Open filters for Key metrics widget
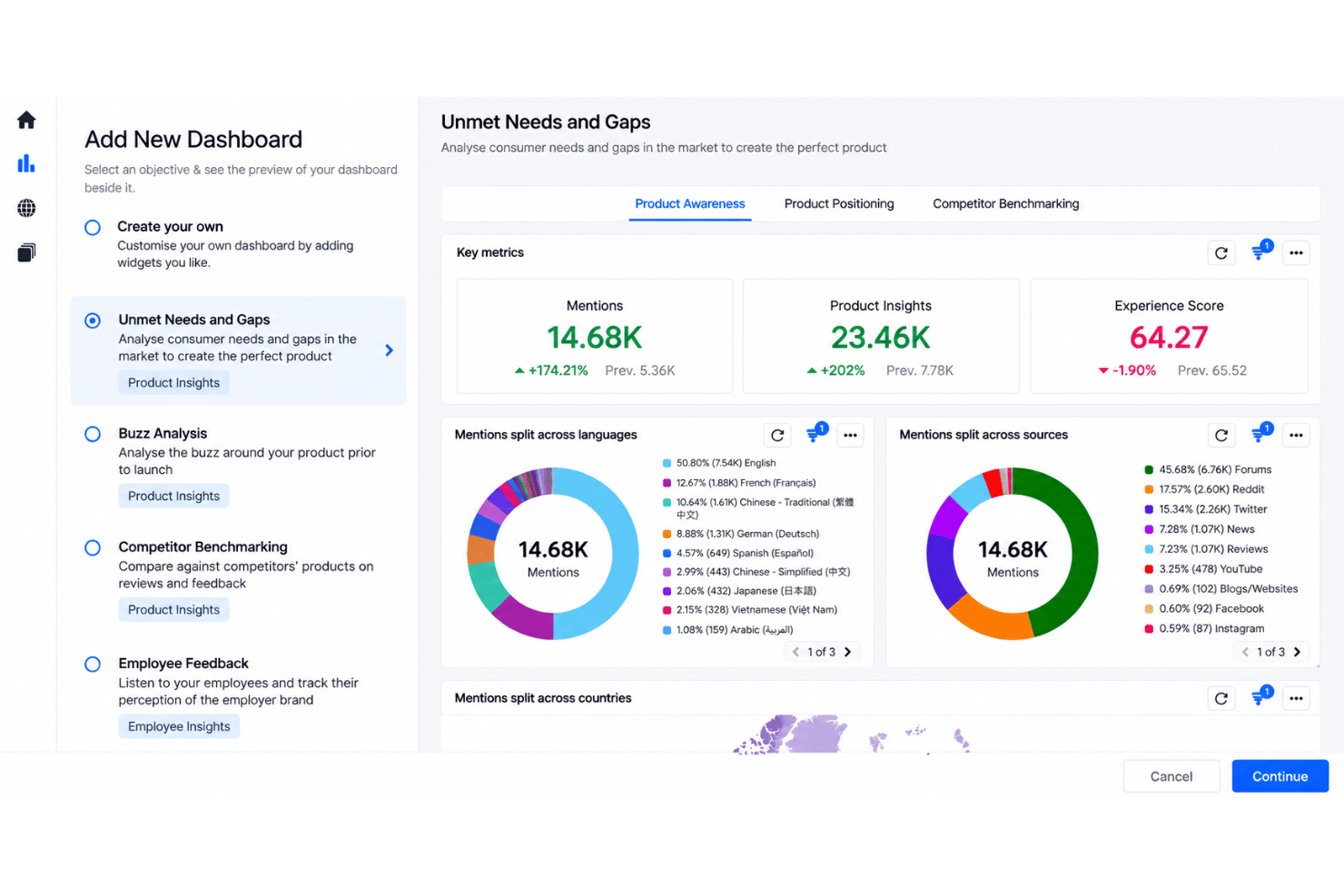The image size is (1344, 896). point(1260,251)
